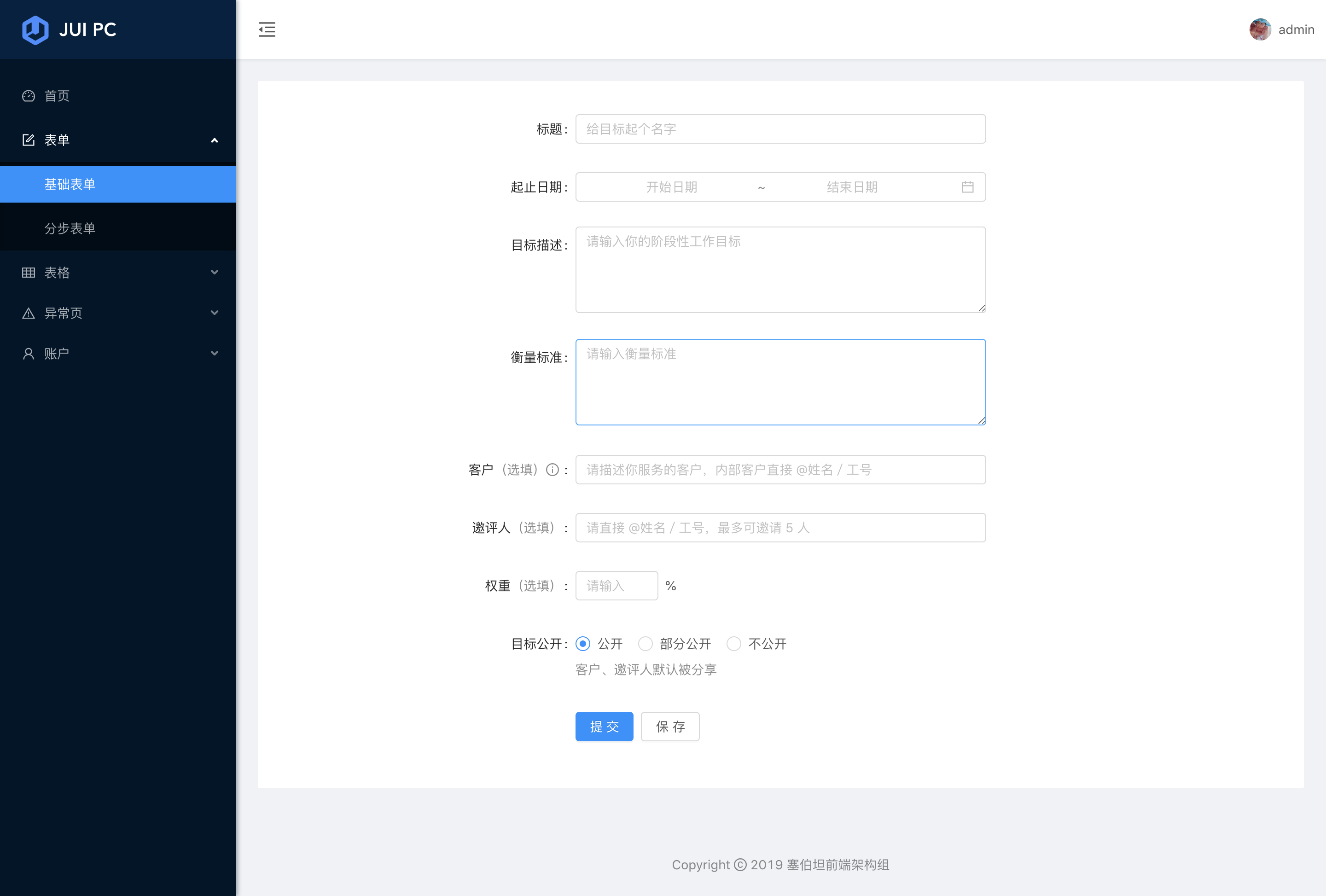
Task: Click the 提交 submit button
Action: coord(604,727)
